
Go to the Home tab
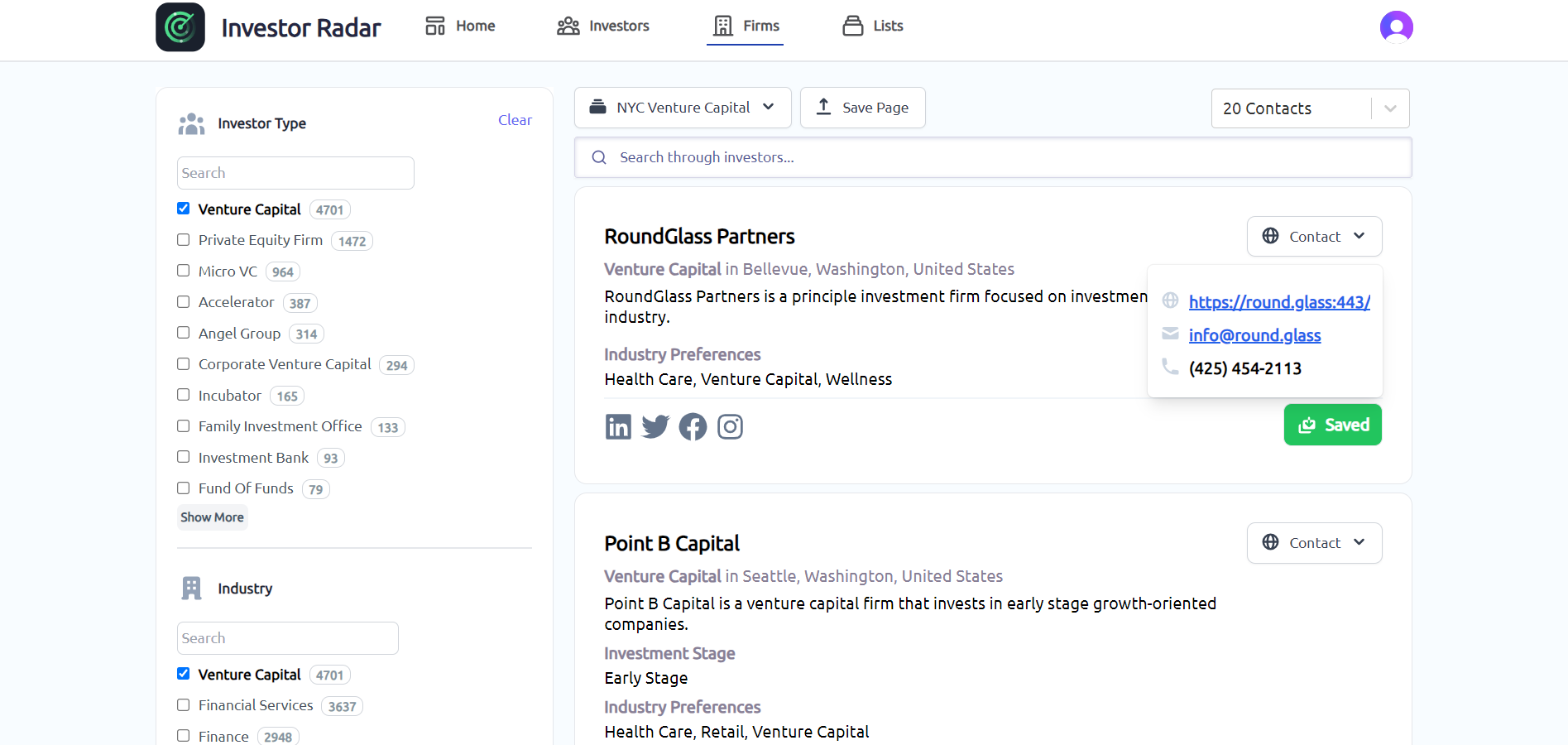(460, 26)
